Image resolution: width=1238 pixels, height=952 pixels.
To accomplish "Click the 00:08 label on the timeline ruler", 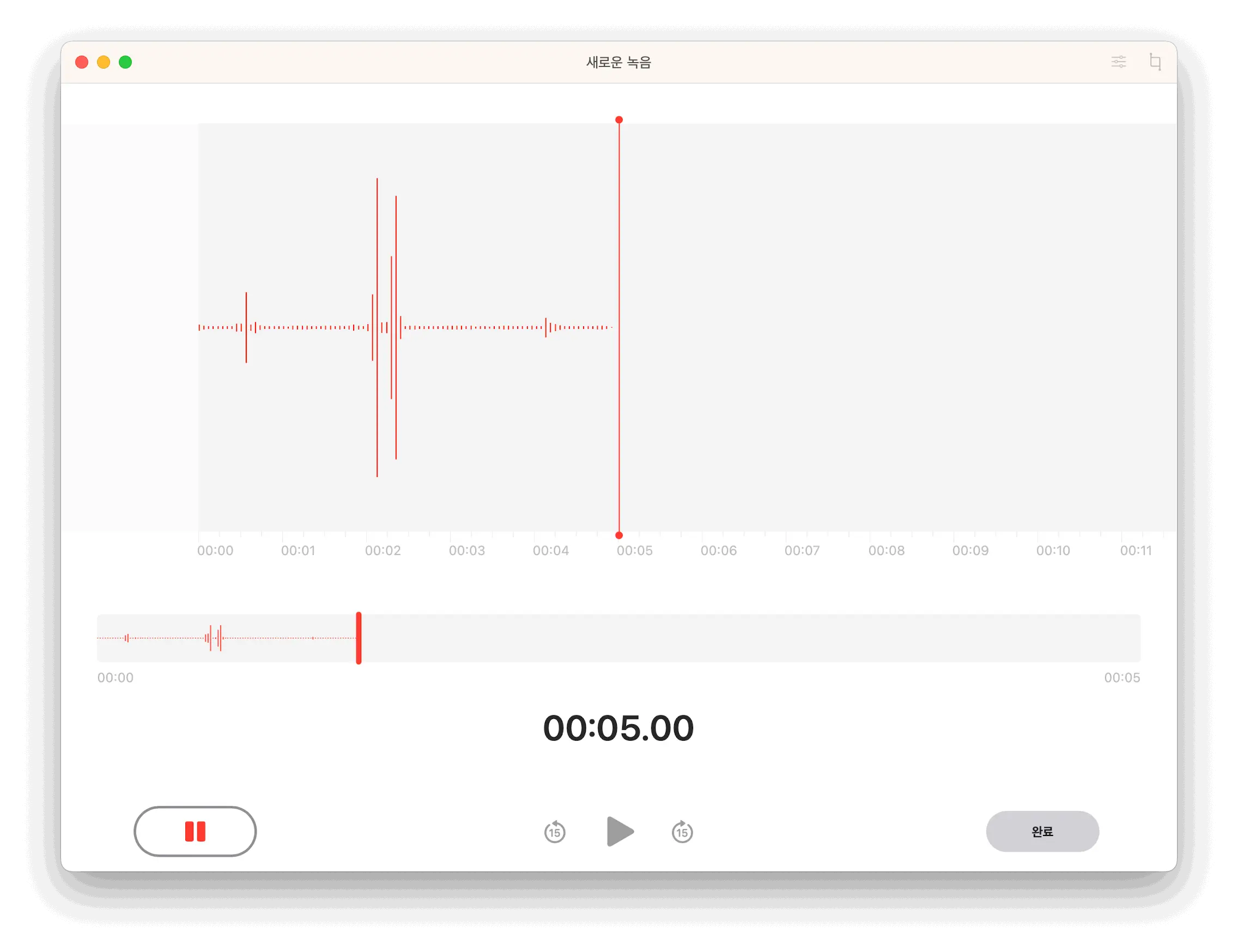I will 886,550.
